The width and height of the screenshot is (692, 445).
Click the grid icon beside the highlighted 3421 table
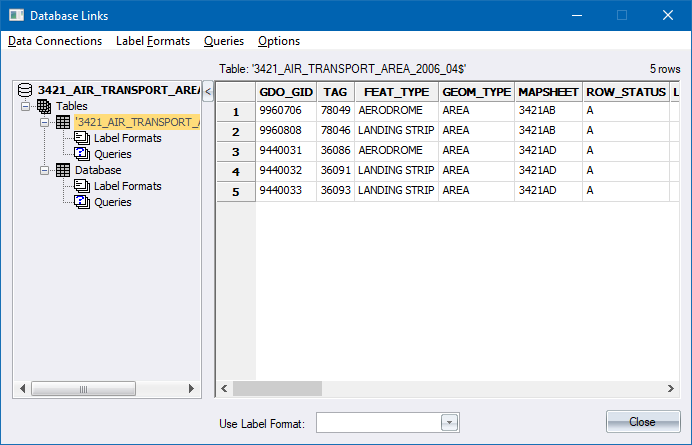[62, 122]
